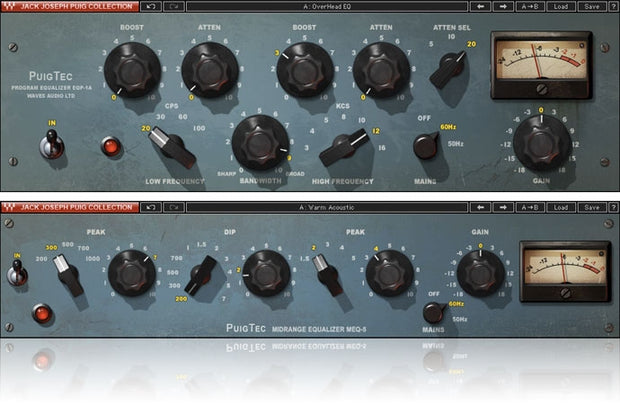Click Atten Sel selector knob
Viewport: 620px width, 404px height.
[x=449, y=70]
